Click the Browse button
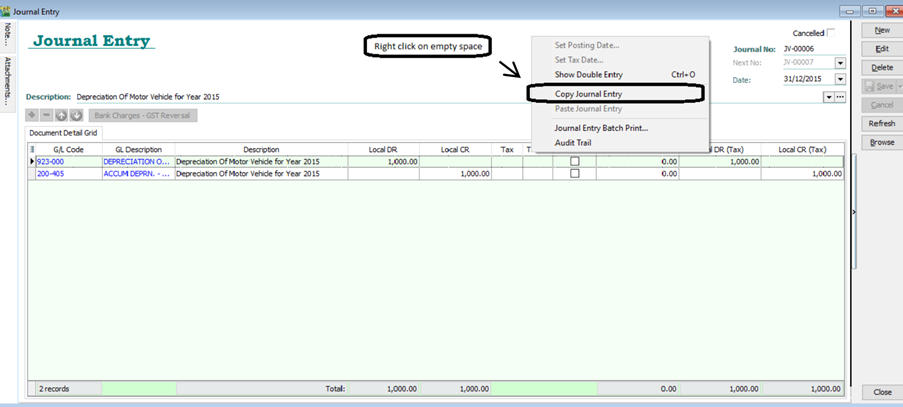This screenshot has width=903, height=407. pyautogui.click(x=881, y=142)
